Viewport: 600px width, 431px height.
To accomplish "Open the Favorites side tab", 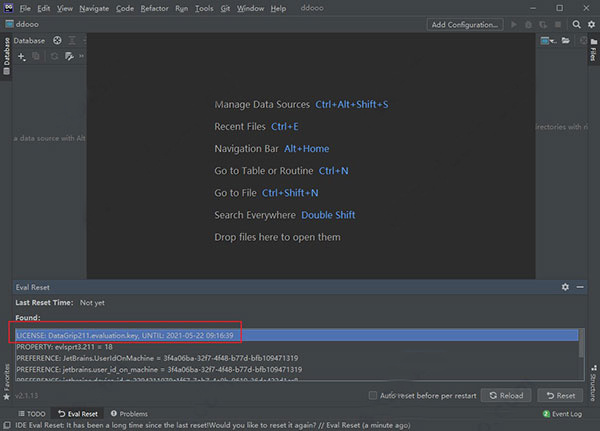I will 7,381.
